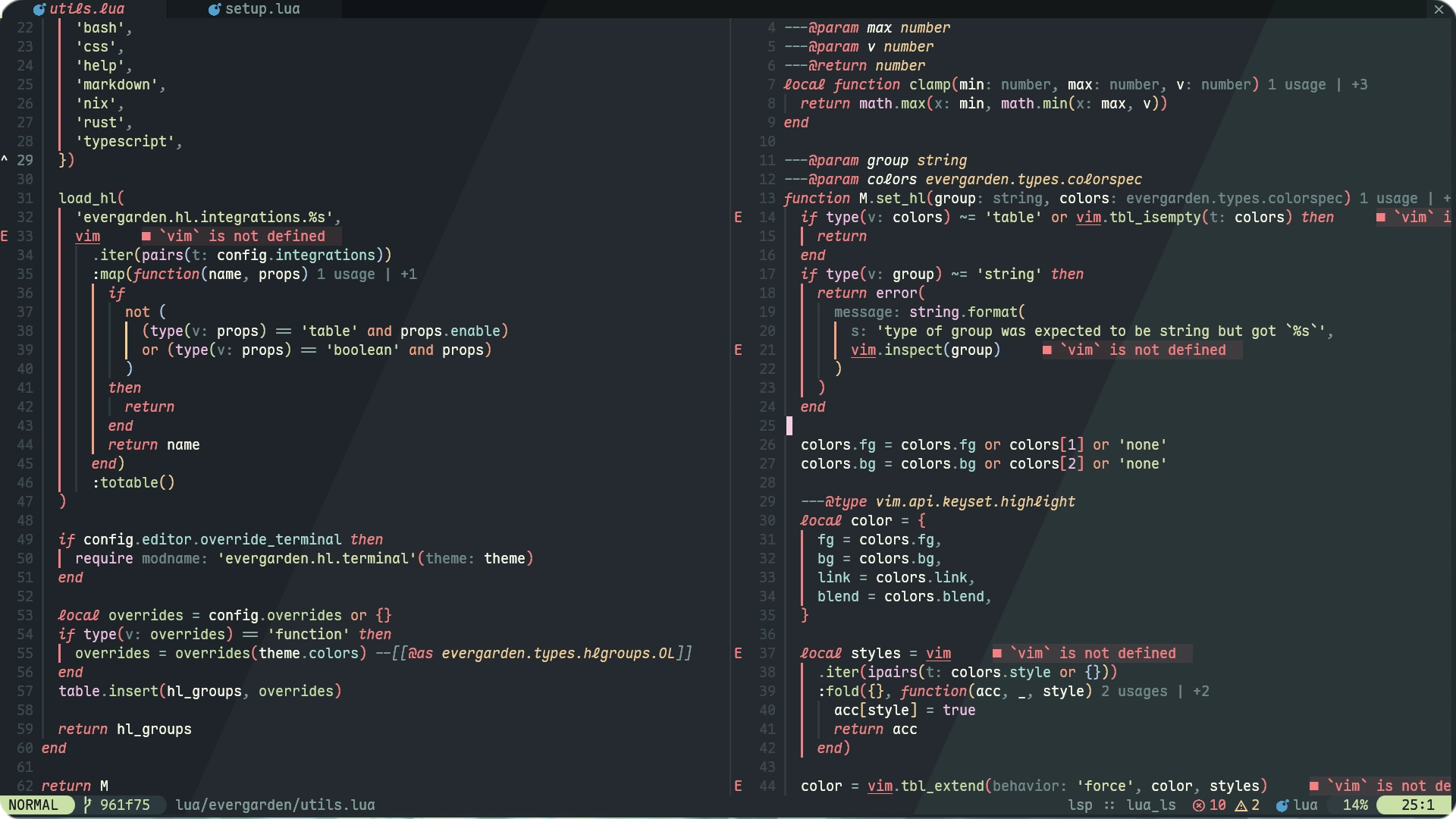The width and height of the screenshot is (1456, 819).
Task: Click the Lua filetype icon in statusline
Action: (1282, 805)
